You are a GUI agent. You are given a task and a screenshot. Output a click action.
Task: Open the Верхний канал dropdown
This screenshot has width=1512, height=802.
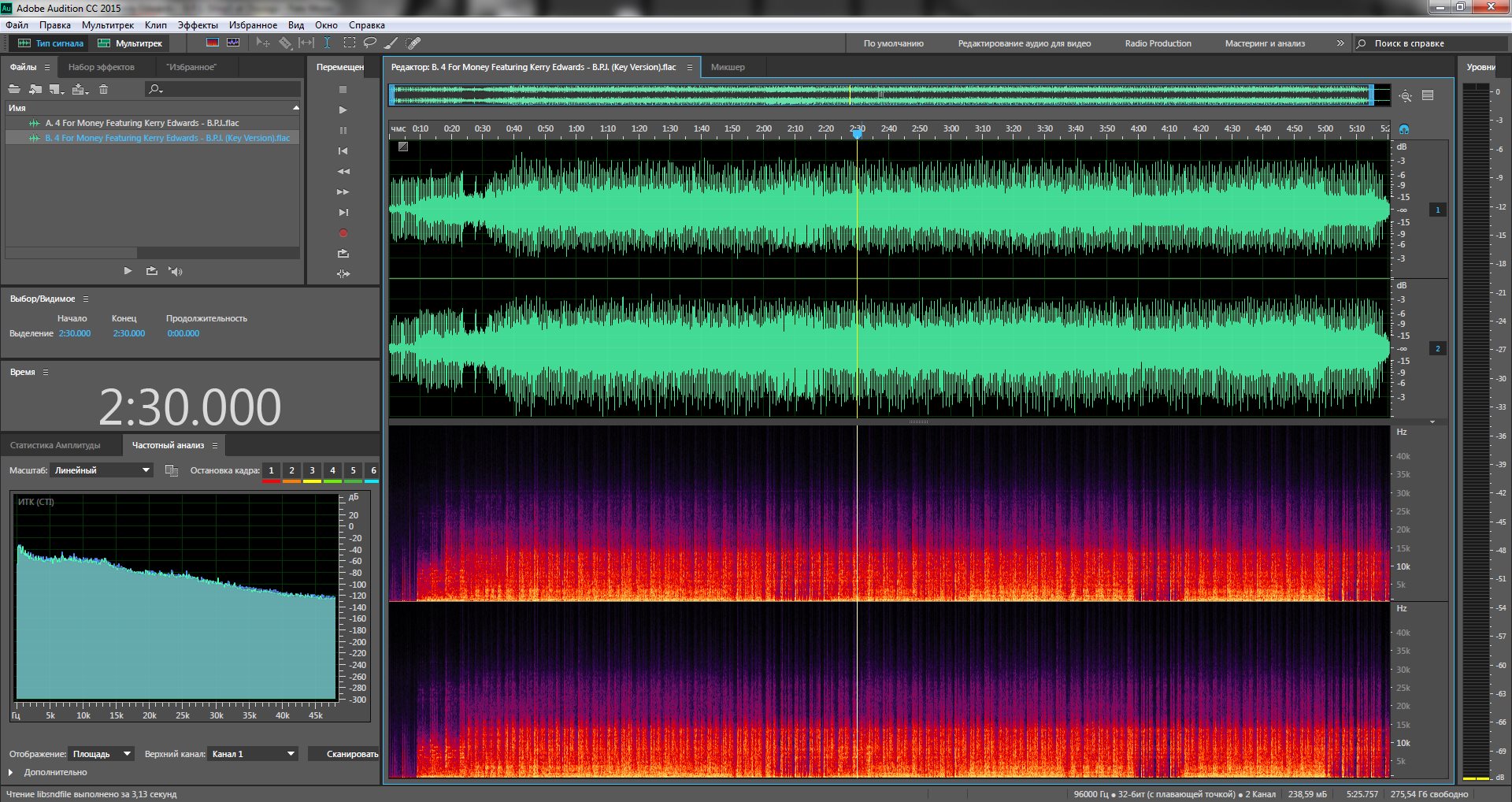[x=253, y=754]
